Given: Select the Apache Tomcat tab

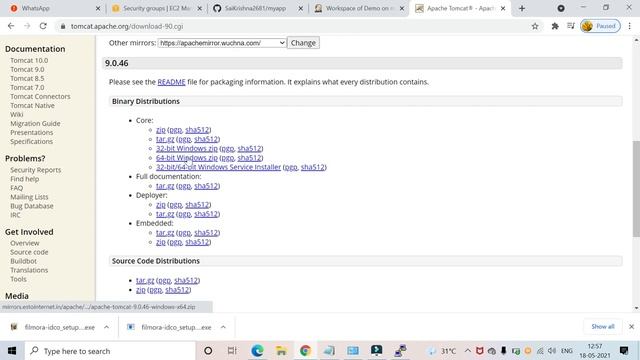Looking at the screenshot, I should [x=461, y=8].
